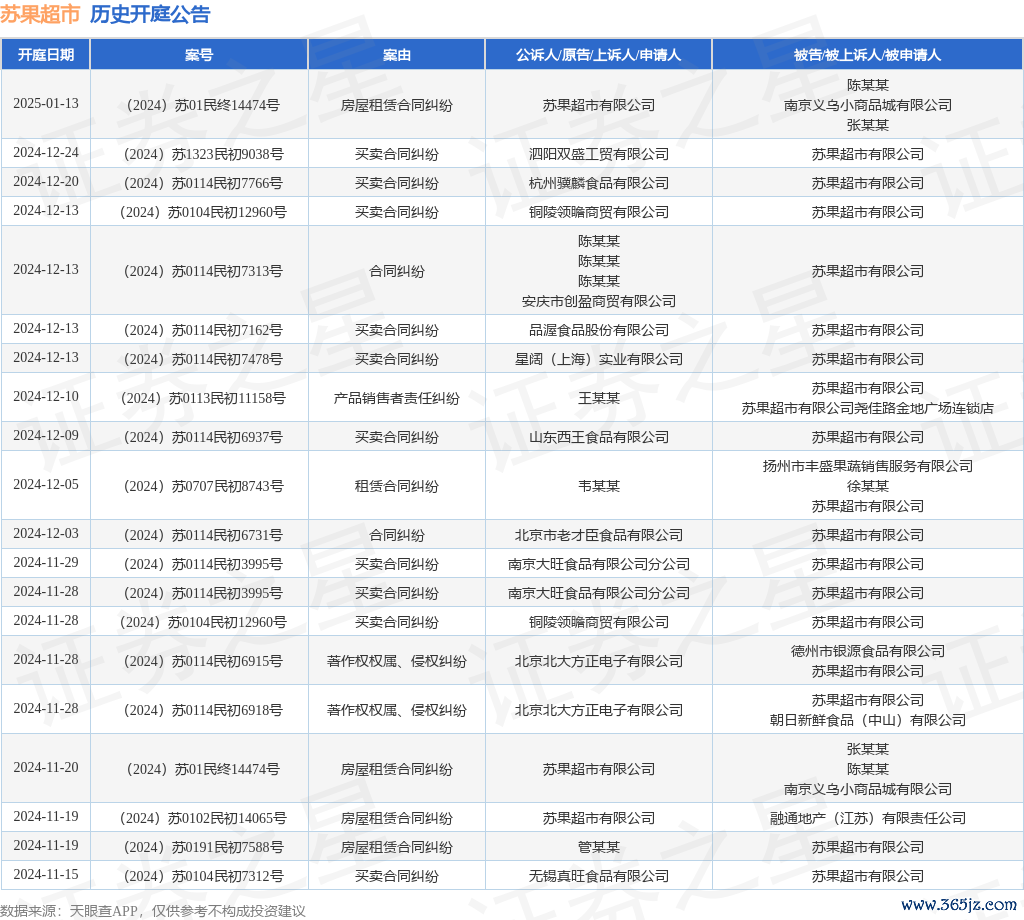Select case number 苏0114民初7766号
This screenshot has height=920, width=1024.
pyautogui.click(x=203, y=183)
